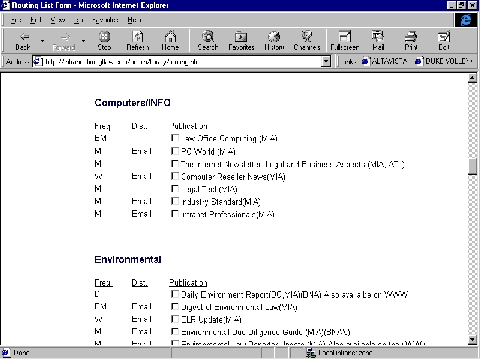This screenshot has height=360, width=480.
Task: Open the DUKE VOLLEY links bar shortcut
Action: coord(444,61)
